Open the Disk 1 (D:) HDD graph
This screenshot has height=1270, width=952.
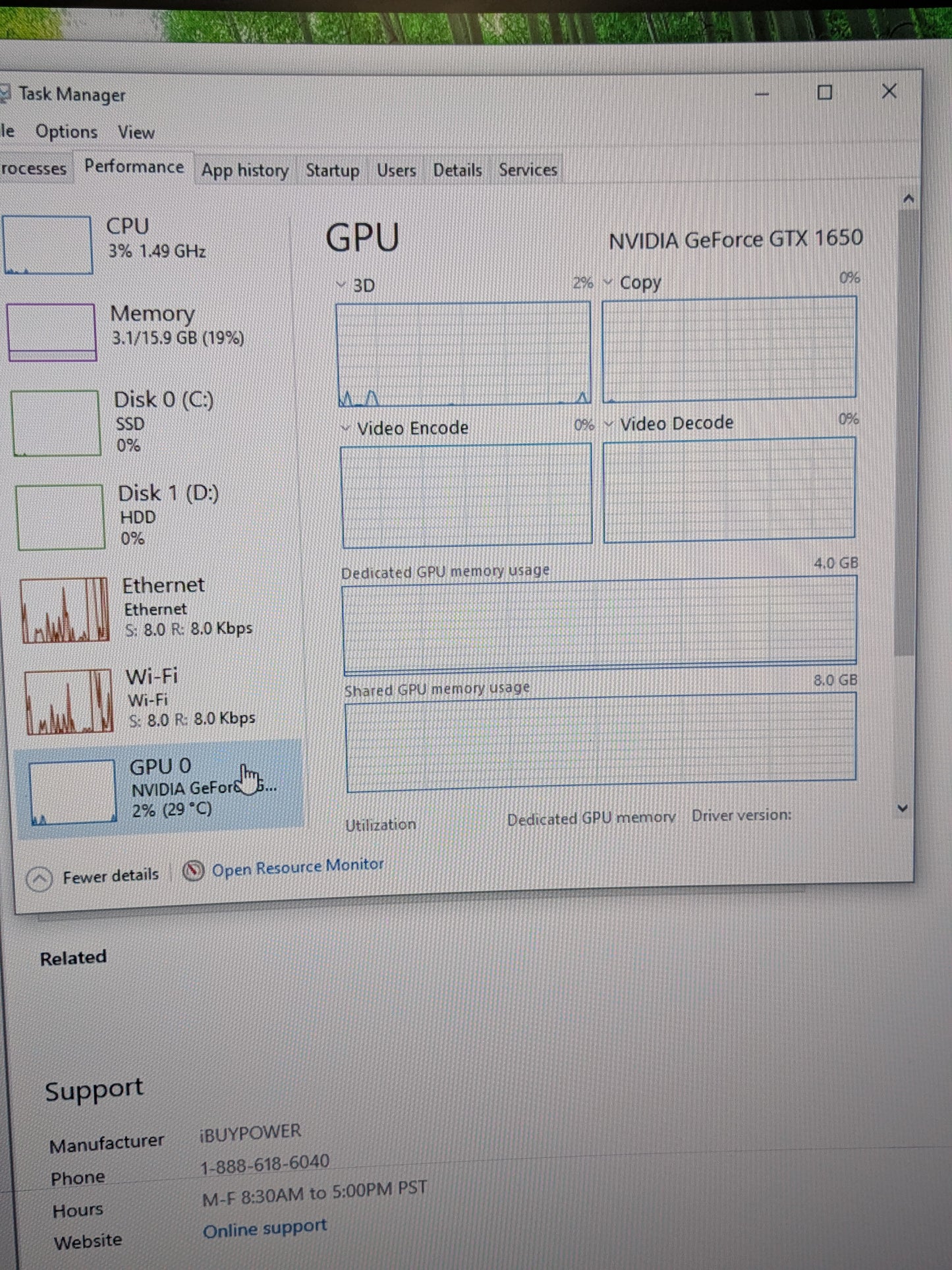click(61, 517)
